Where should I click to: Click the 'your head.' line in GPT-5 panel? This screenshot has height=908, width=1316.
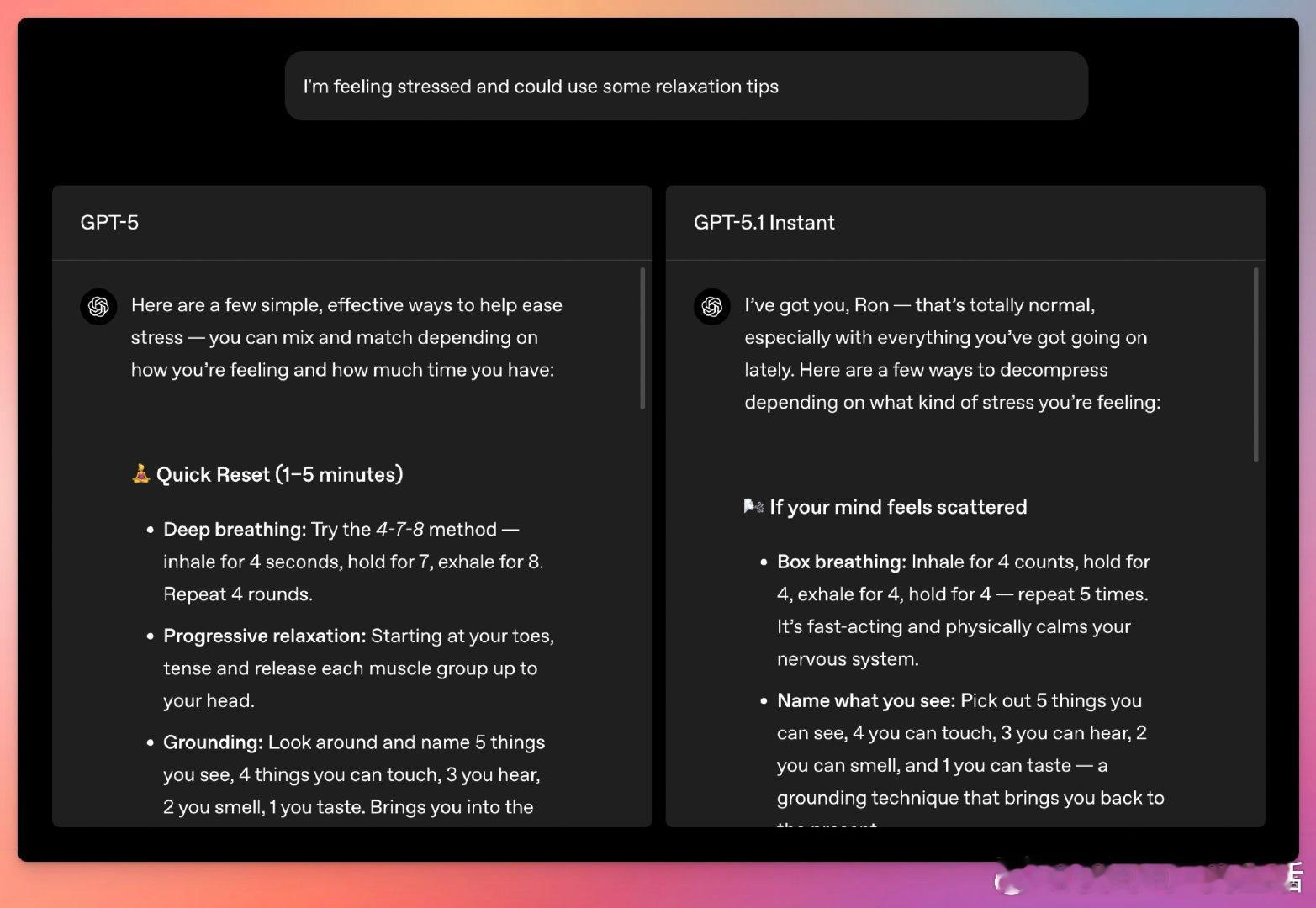(209, 700)
